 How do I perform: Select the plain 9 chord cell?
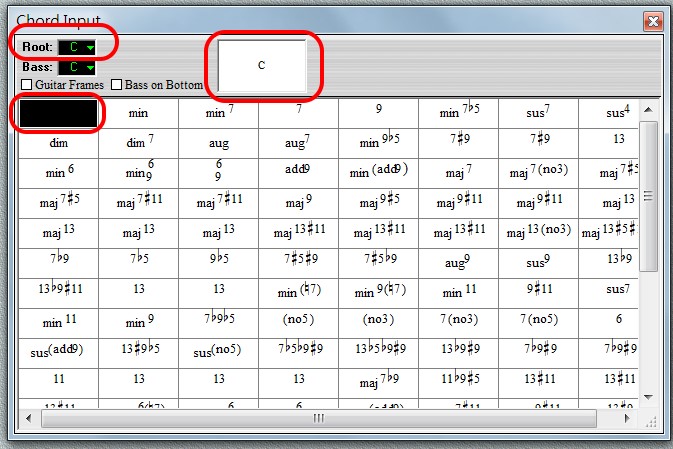click(x=379, y=113)
